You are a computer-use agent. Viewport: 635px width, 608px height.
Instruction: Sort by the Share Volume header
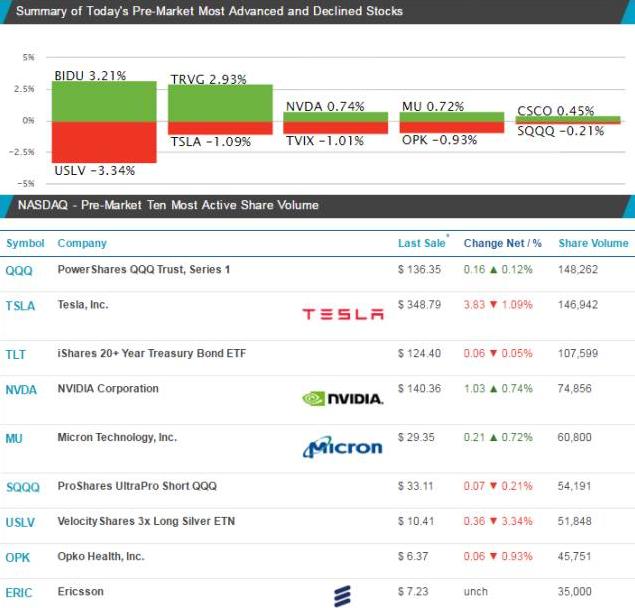[x=593, y=243]
